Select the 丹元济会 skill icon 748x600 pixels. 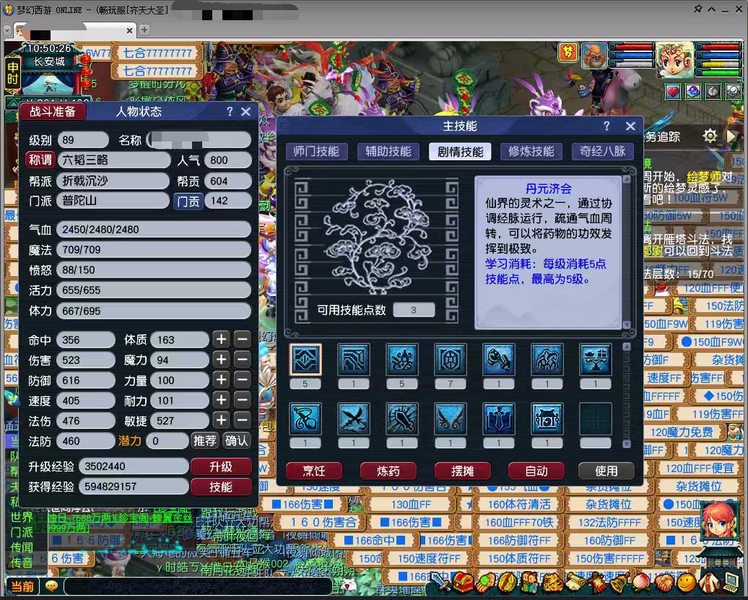pyautogui.click(x=305, y=359)
